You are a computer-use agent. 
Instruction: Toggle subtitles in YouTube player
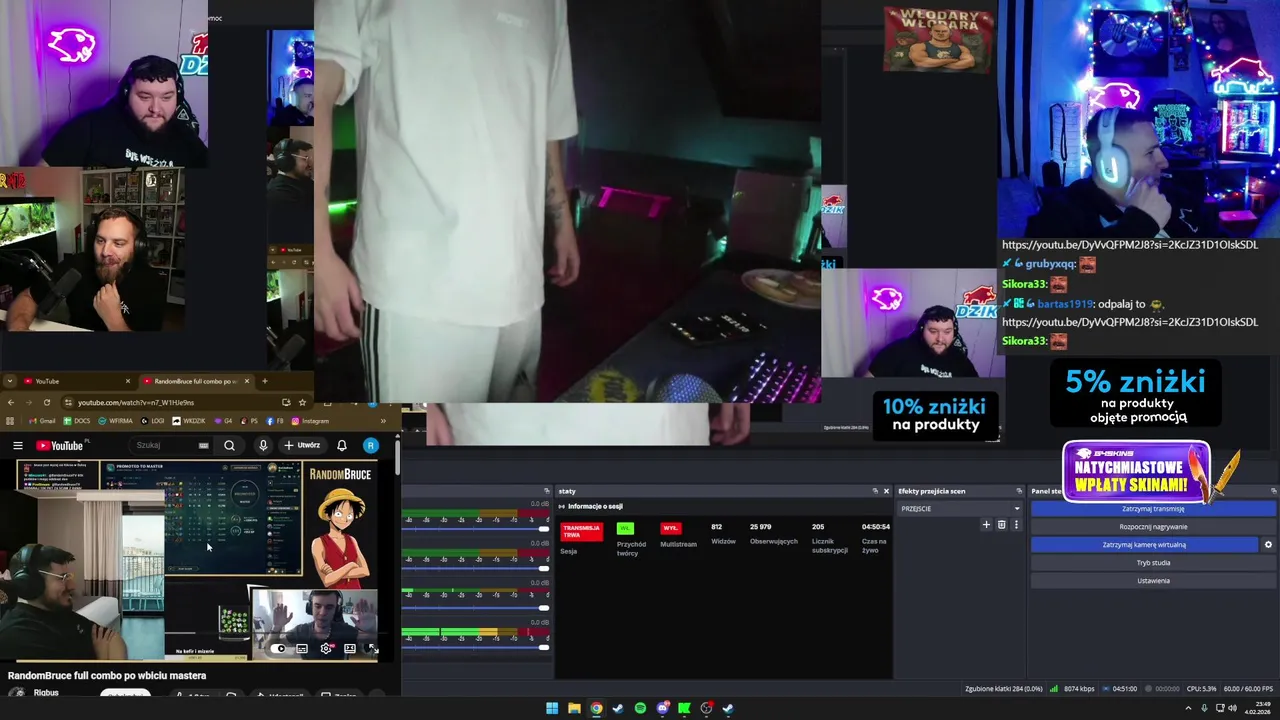[302, 648]
